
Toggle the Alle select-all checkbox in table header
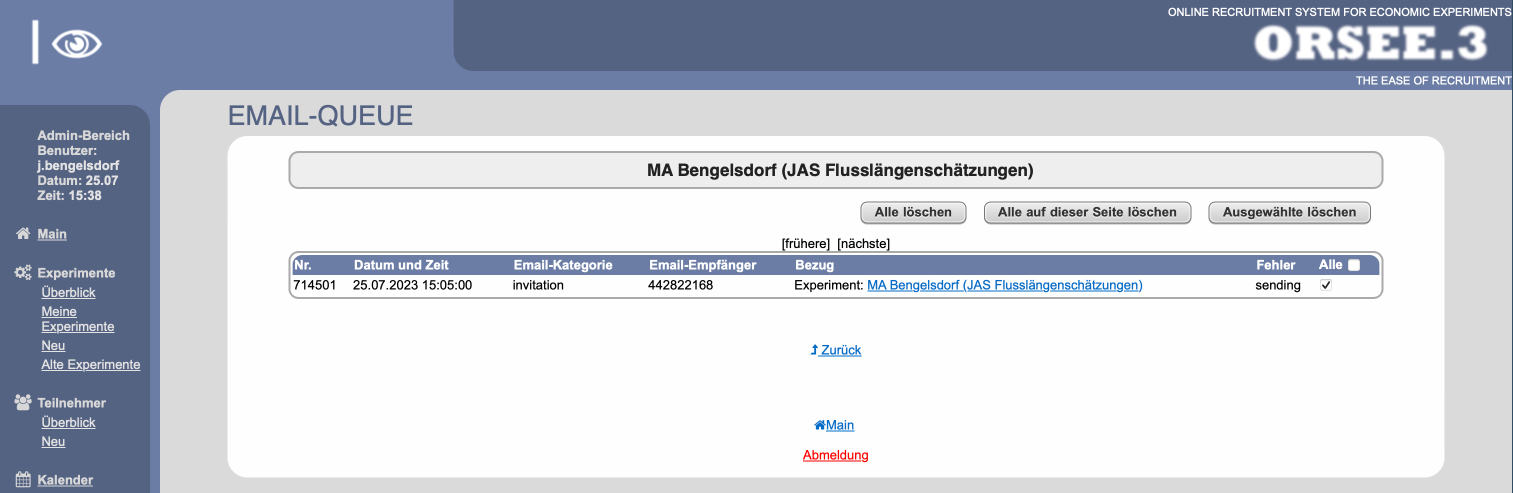[x=1354, y=265]
